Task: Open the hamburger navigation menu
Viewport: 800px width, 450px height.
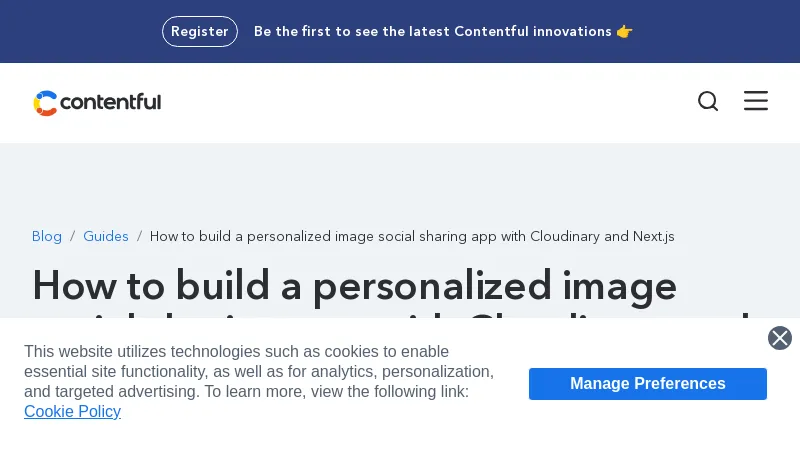Action: (x=756, y=101)
